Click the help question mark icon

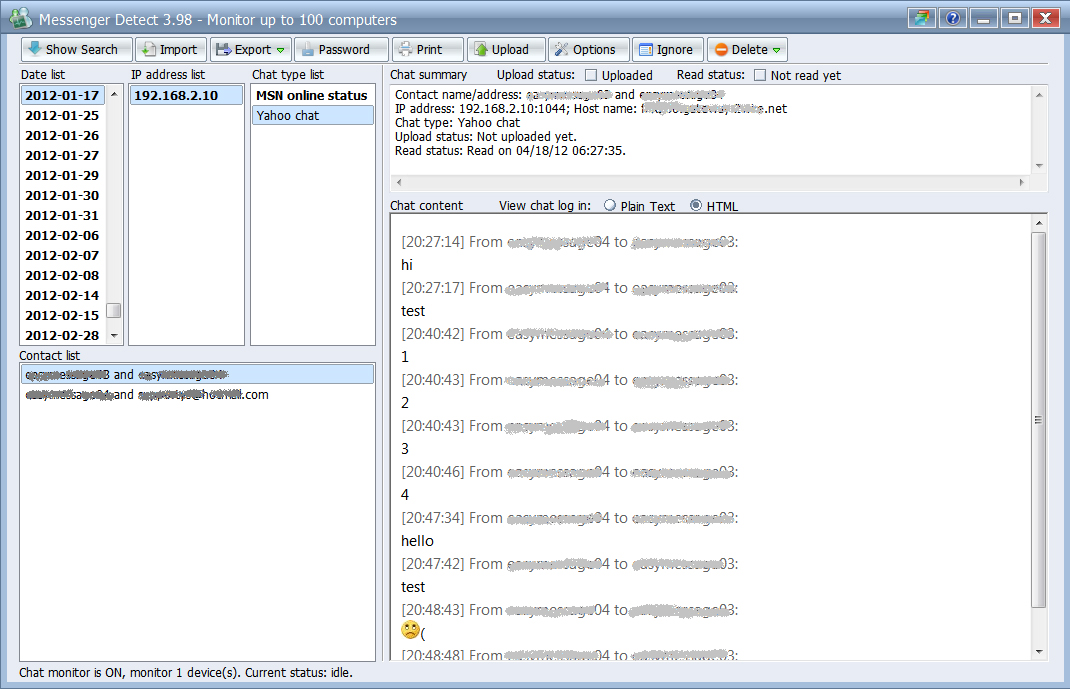[953, 18]
